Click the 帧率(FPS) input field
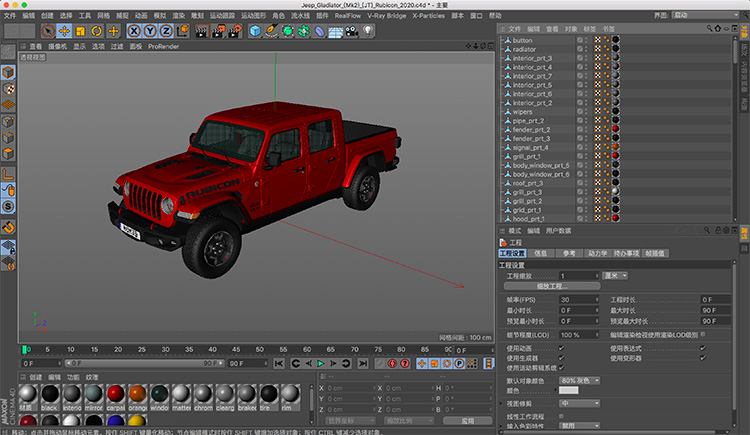 (579, 300)
